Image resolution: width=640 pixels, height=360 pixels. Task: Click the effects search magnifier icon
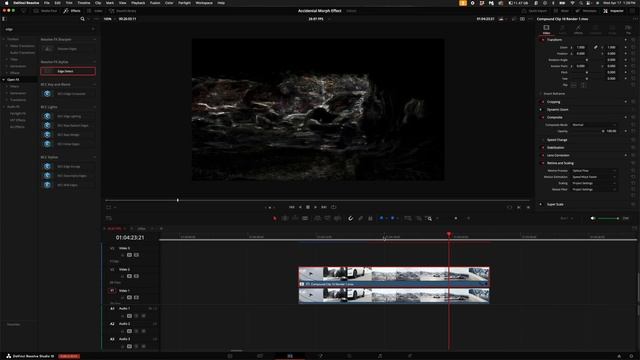pyautogui.click(x=82, y=19)
